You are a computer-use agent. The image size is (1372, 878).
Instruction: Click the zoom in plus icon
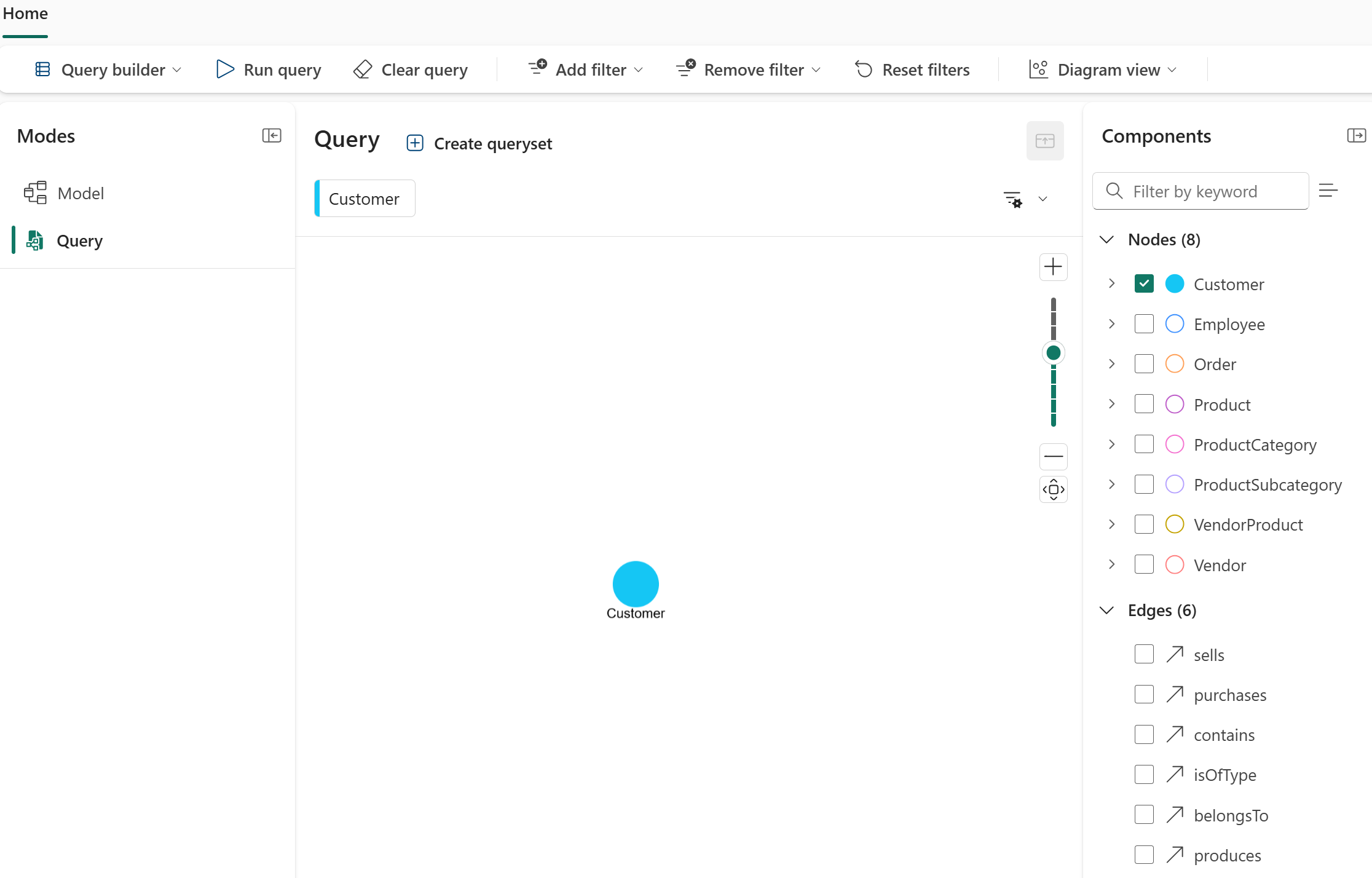click(x=1053, y=267)
